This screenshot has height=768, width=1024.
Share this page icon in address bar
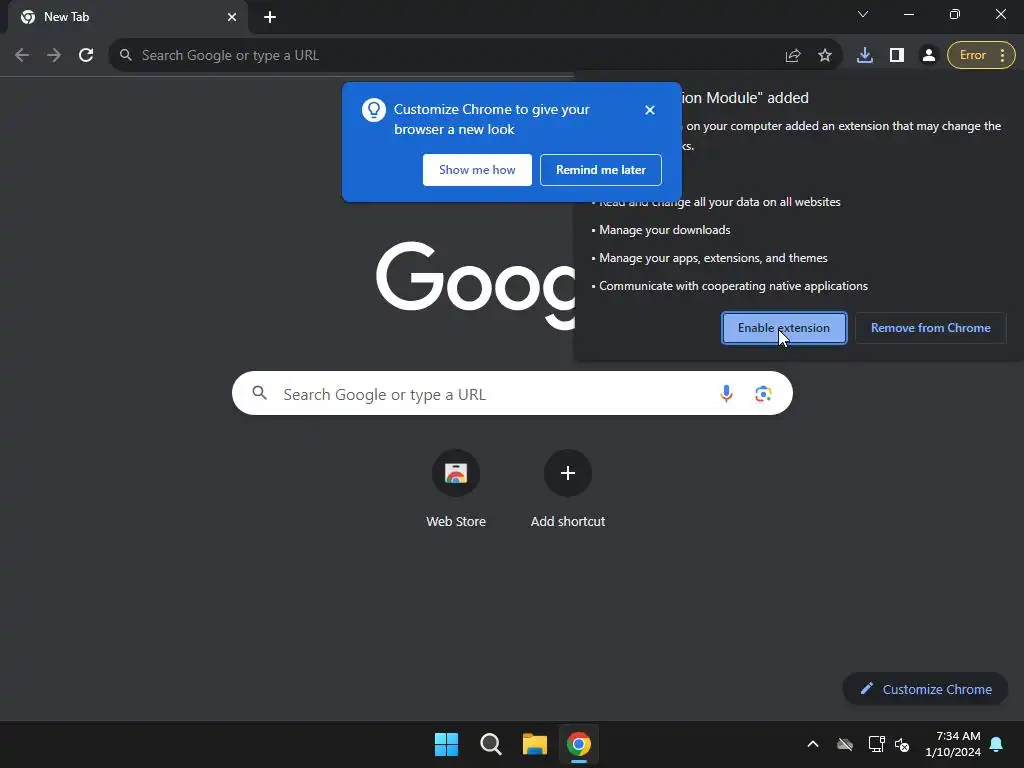click(793, 56)
